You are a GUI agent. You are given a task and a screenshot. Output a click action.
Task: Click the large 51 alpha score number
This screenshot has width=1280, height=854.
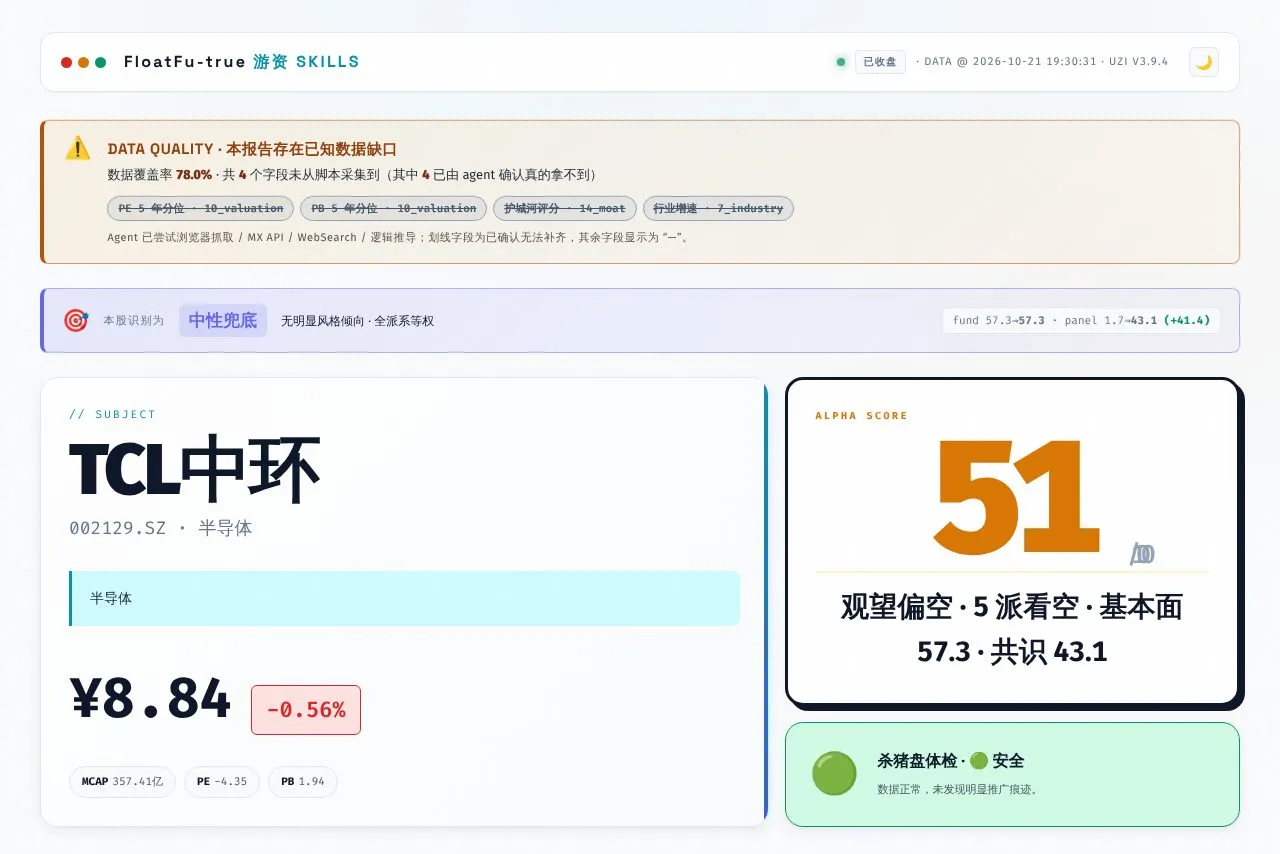[1017, 498]
